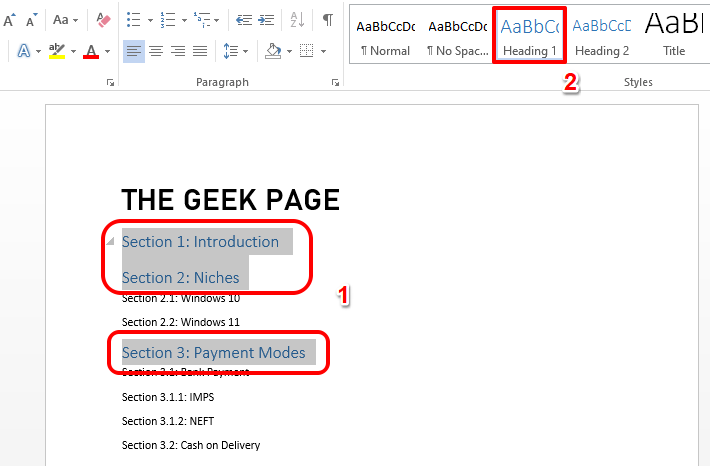
Task: Open multilevel list dropdown arrow
Action: coord(217,21)
